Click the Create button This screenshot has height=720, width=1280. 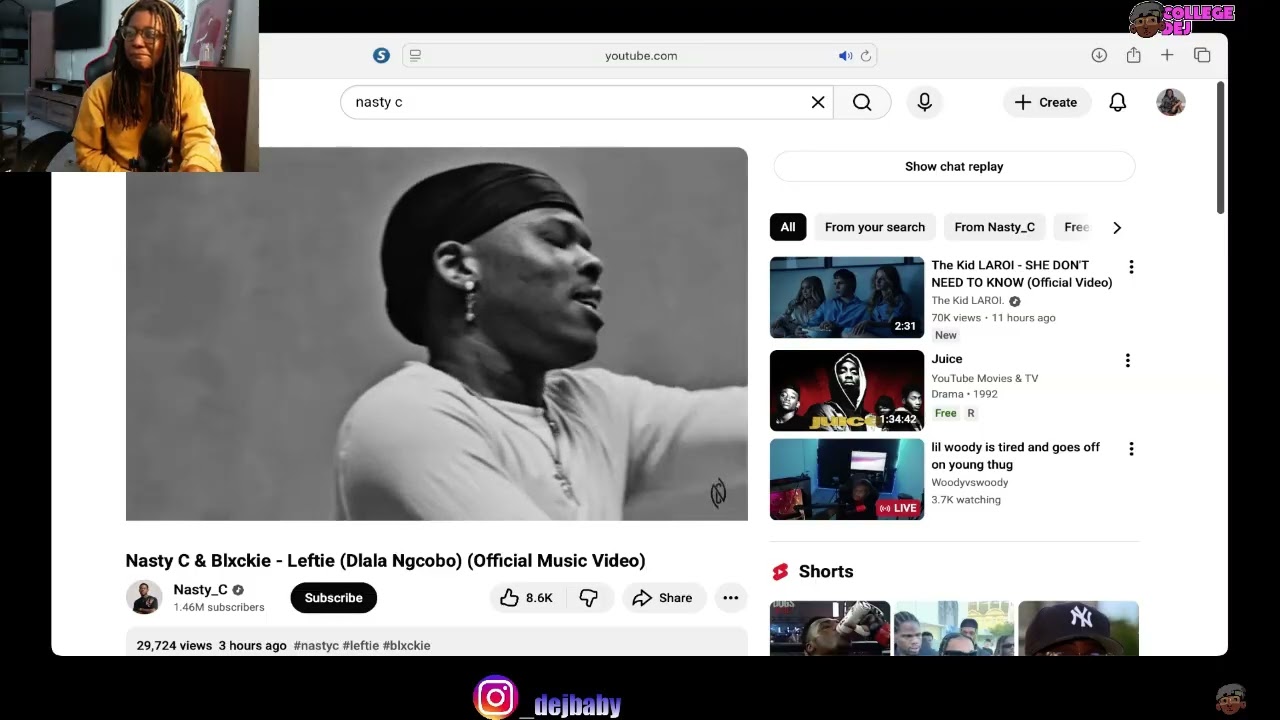[1046, 102]
